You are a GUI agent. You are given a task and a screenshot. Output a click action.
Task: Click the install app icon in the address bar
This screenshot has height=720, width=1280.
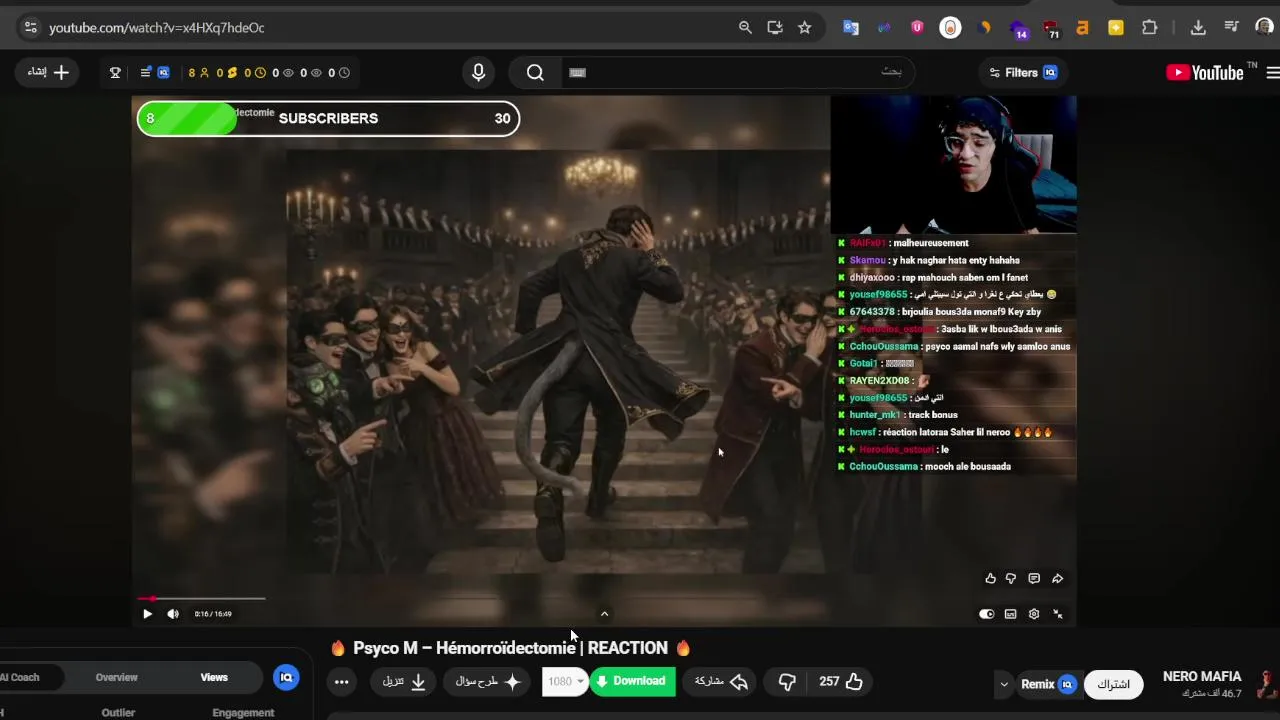coord(775,28)
